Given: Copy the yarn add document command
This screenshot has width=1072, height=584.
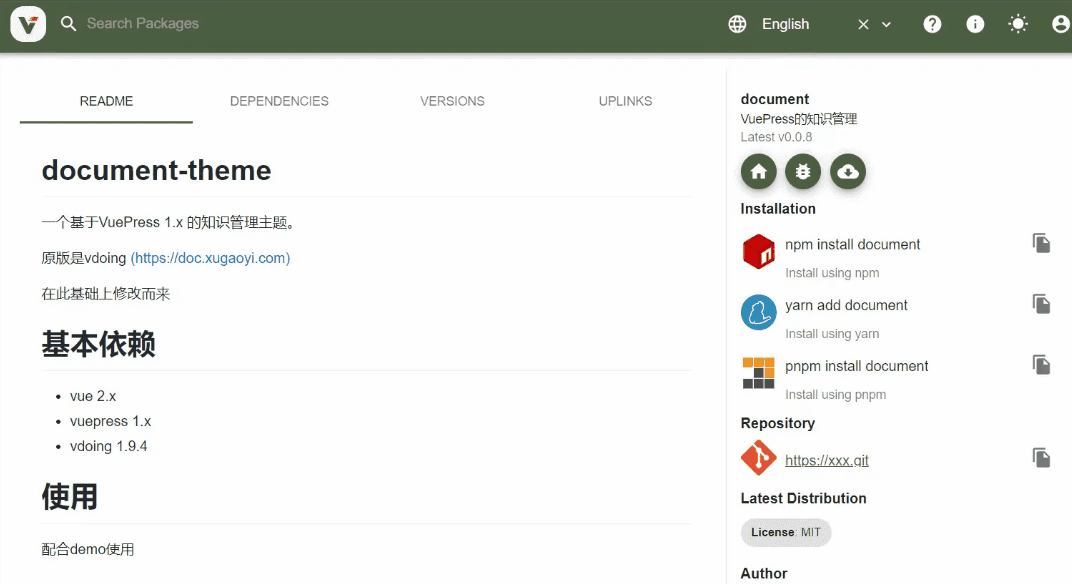Looking at the screenshot, I should coord(1041,304).
